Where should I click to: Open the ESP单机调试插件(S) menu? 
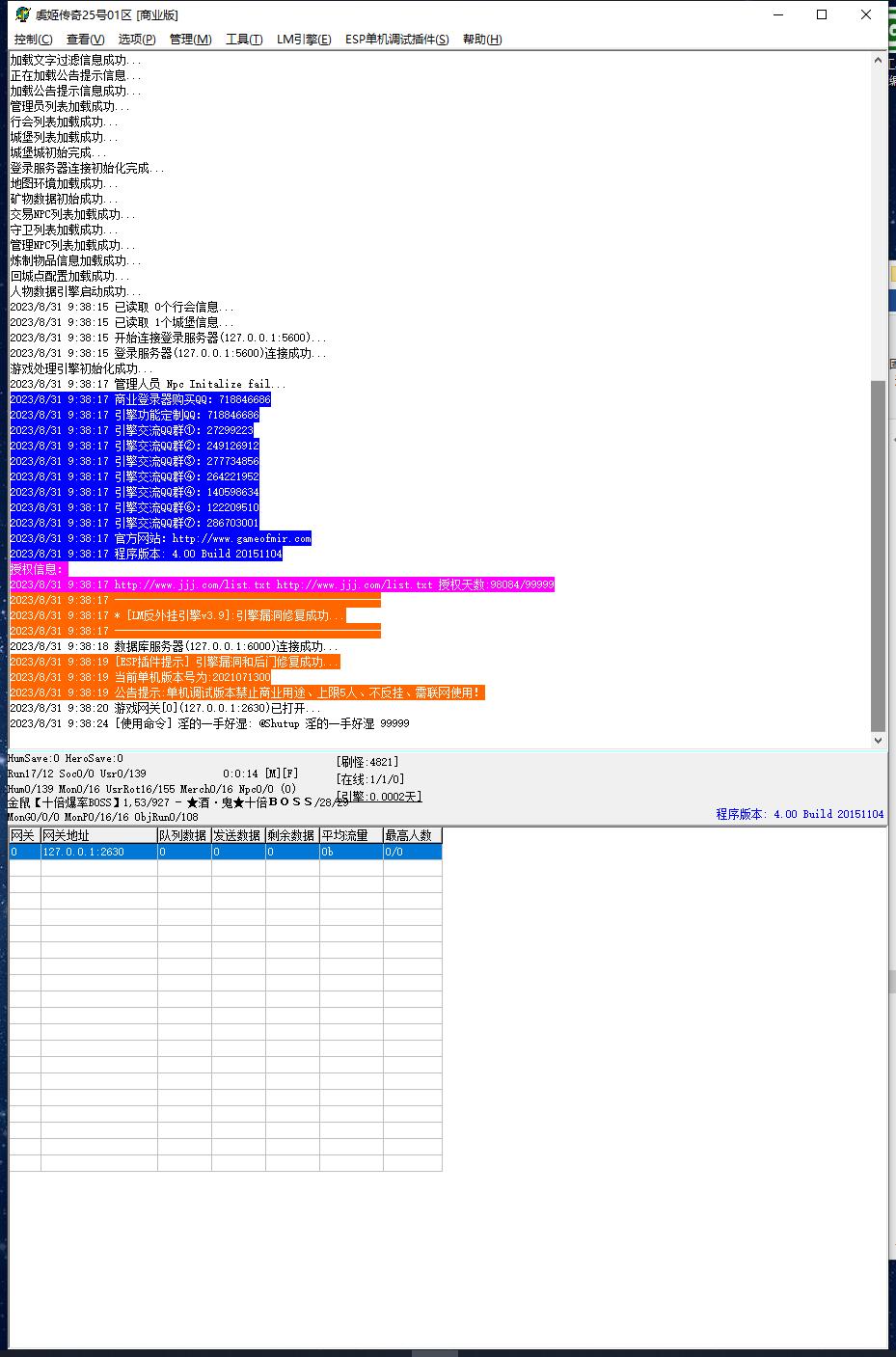tap(396, 40)
